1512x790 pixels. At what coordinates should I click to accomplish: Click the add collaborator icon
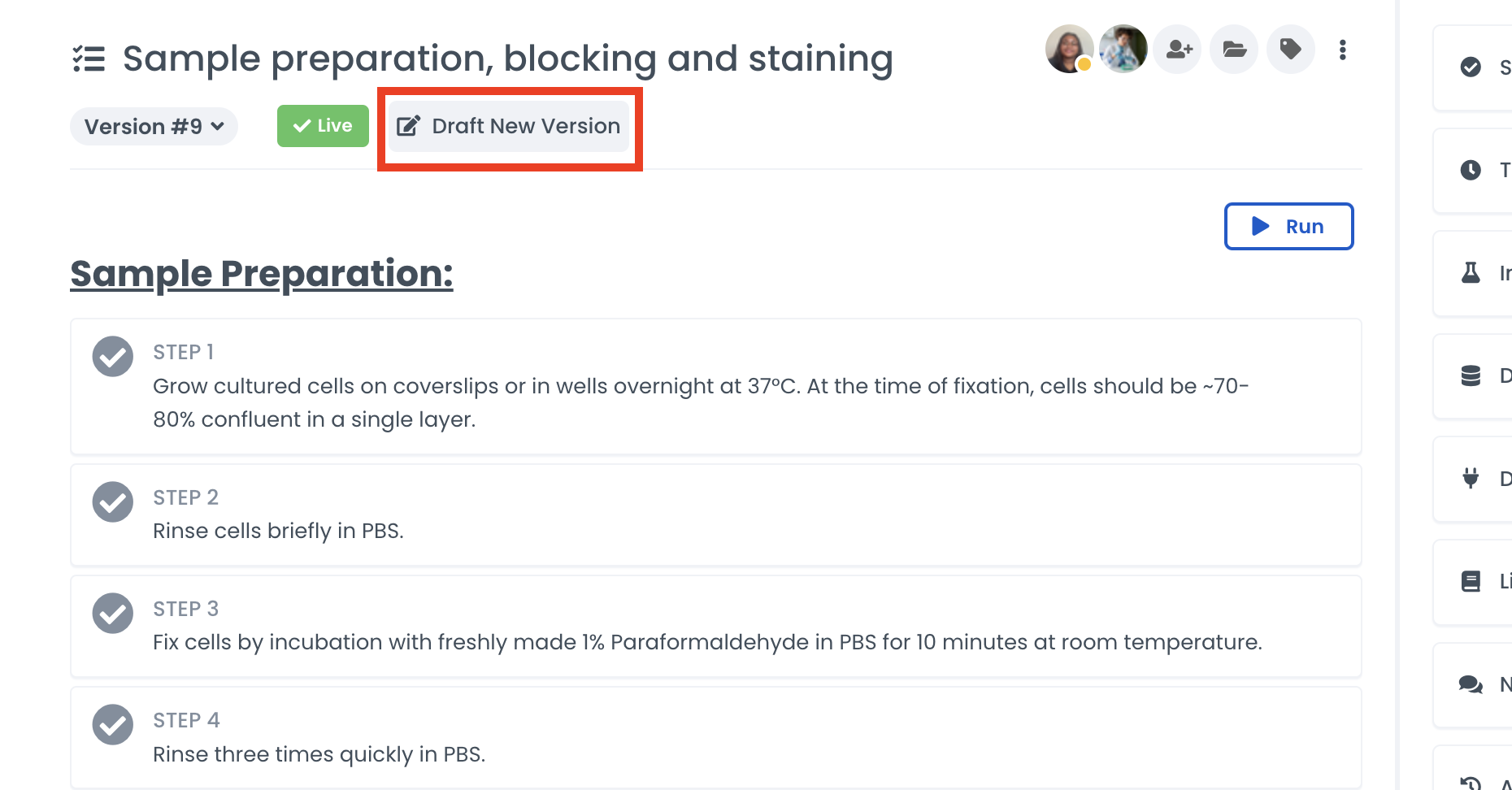click(x=1178, y=50)
